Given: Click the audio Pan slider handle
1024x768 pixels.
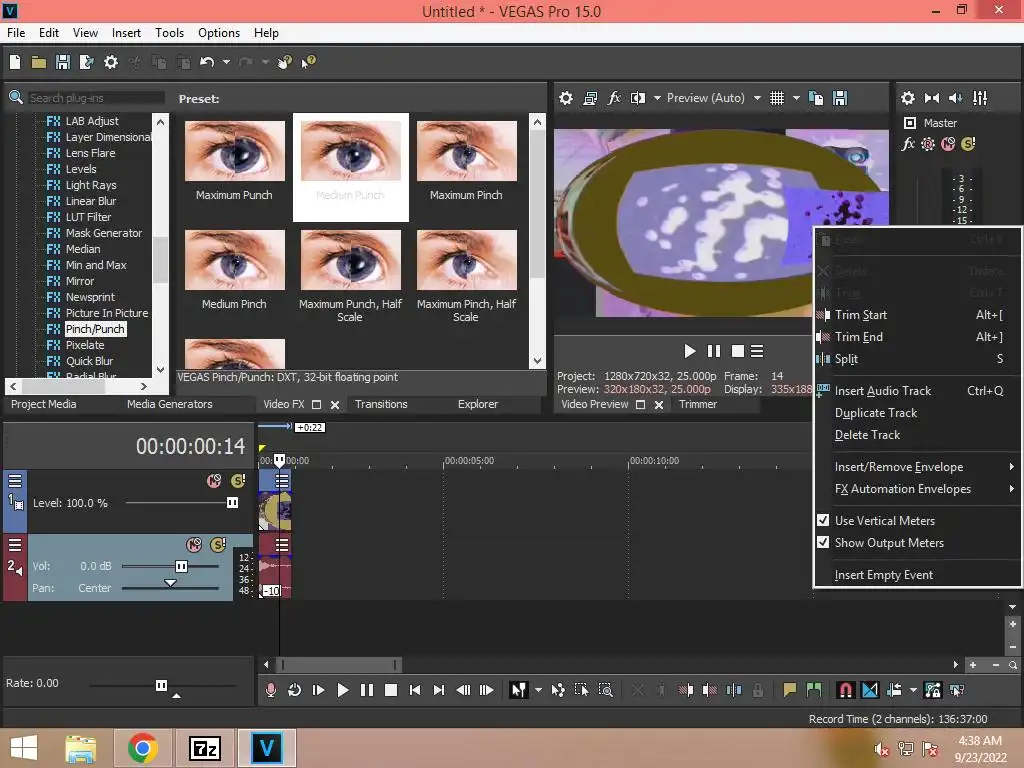Looking at the screenshot, I should pyautogui.click(x=170, y=583).
